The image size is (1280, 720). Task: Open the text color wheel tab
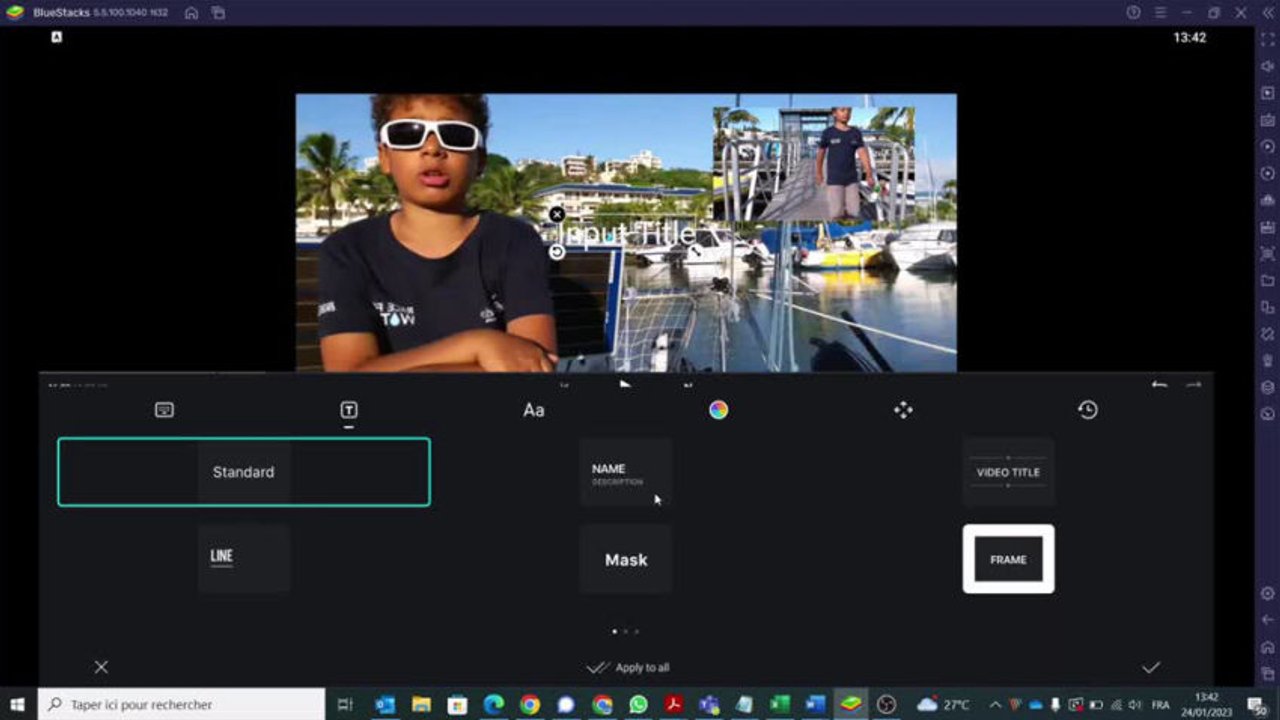click(x=718, y=409)
